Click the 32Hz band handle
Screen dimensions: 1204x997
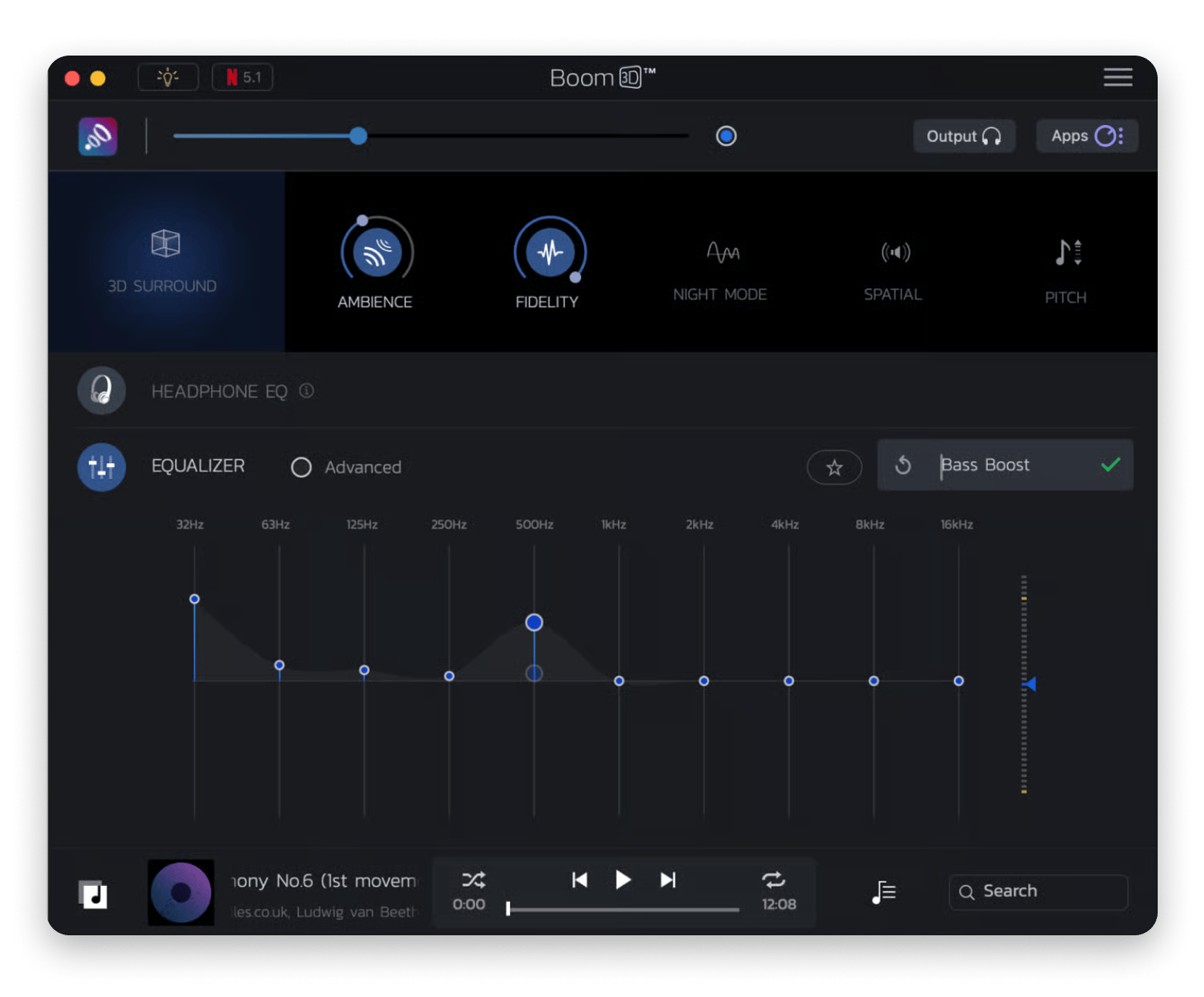pyautogui.click(x=194, y=599)
